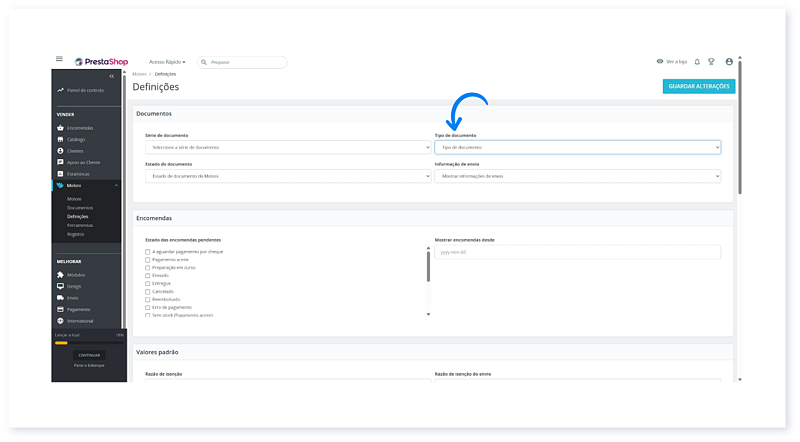This screenshot has width=800, height=442.
Task: Check 'A aguardar pagamento por cheque'
Action: tap(148, 252)
